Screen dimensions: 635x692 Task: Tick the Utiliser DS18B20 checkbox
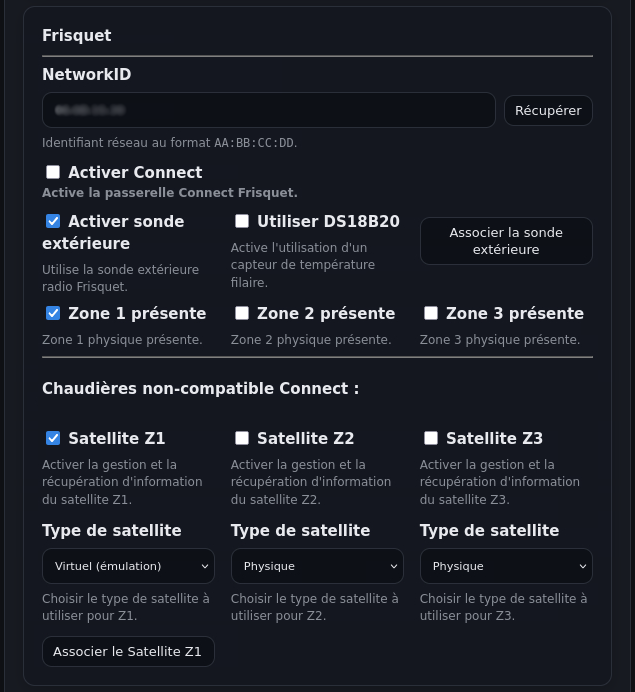(x=242, y=221)
